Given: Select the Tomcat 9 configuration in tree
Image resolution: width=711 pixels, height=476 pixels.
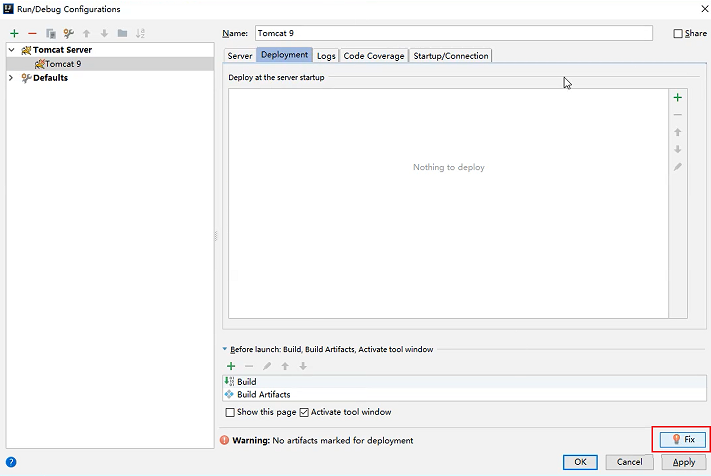Looking at the screenshot, I should point(110,64).
